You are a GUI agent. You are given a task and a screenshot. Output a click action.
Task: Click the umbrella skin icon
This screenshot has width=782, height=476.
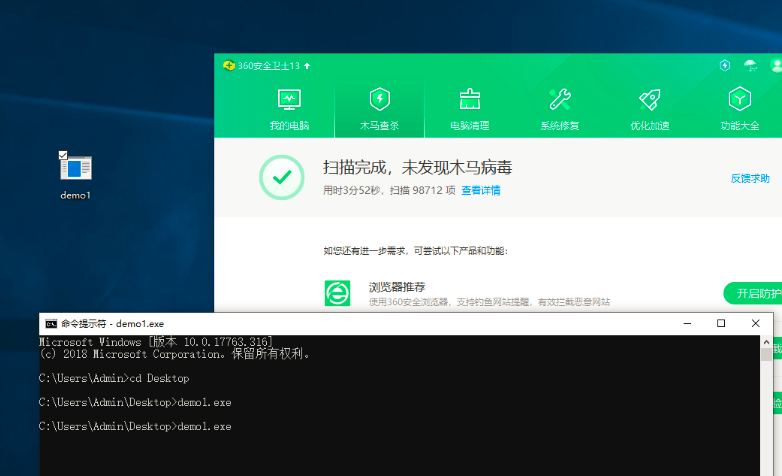click(750, 65)
